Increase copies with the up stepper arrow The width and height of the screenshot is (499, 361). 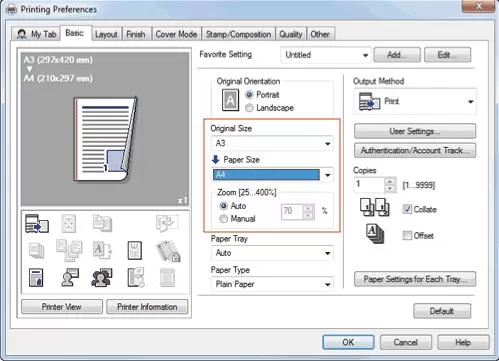pos(390,181)
